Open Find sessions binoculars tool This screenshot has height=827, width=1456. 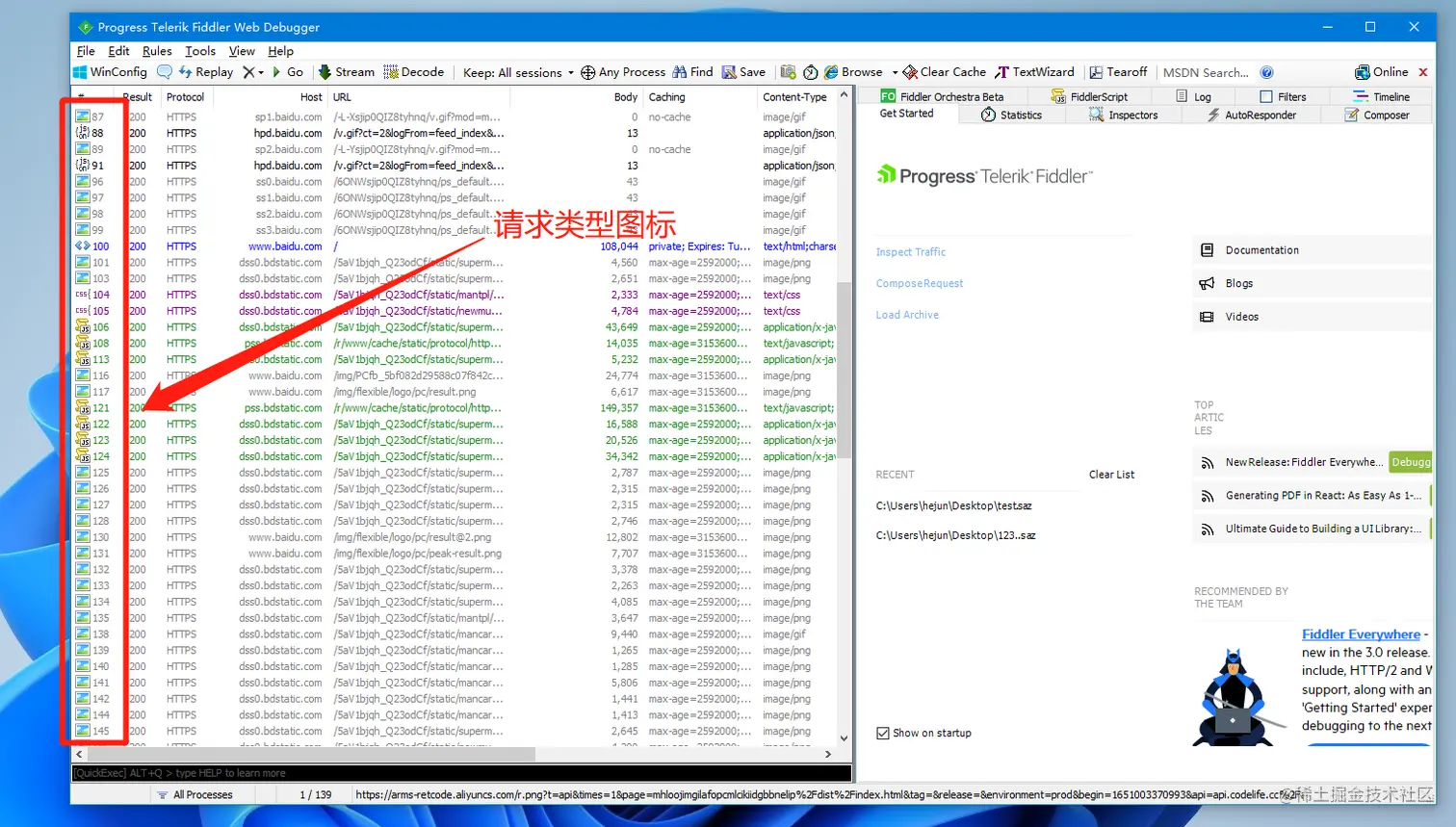pos(692,72)
